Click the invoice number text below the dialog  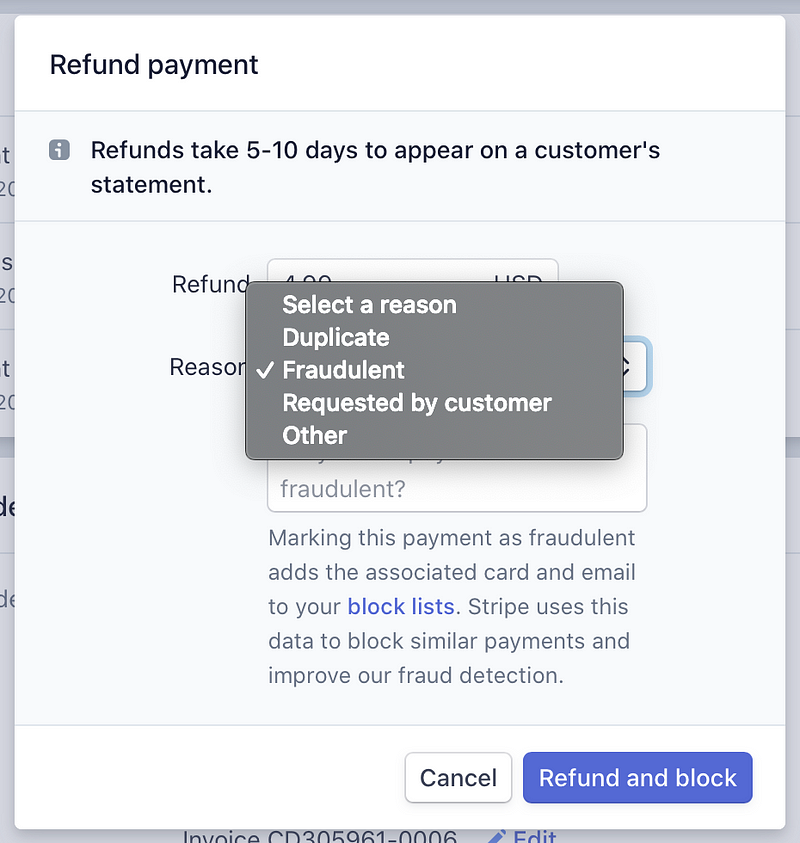pyautogui.click(x=320, y=836)
